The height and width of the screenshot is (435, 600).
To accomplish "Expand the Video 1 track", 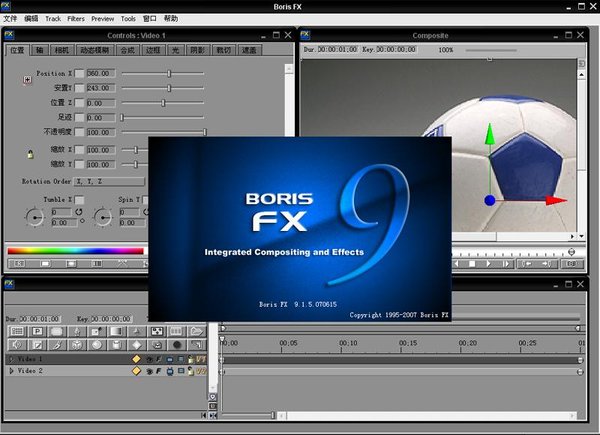I will click(12, 359).
